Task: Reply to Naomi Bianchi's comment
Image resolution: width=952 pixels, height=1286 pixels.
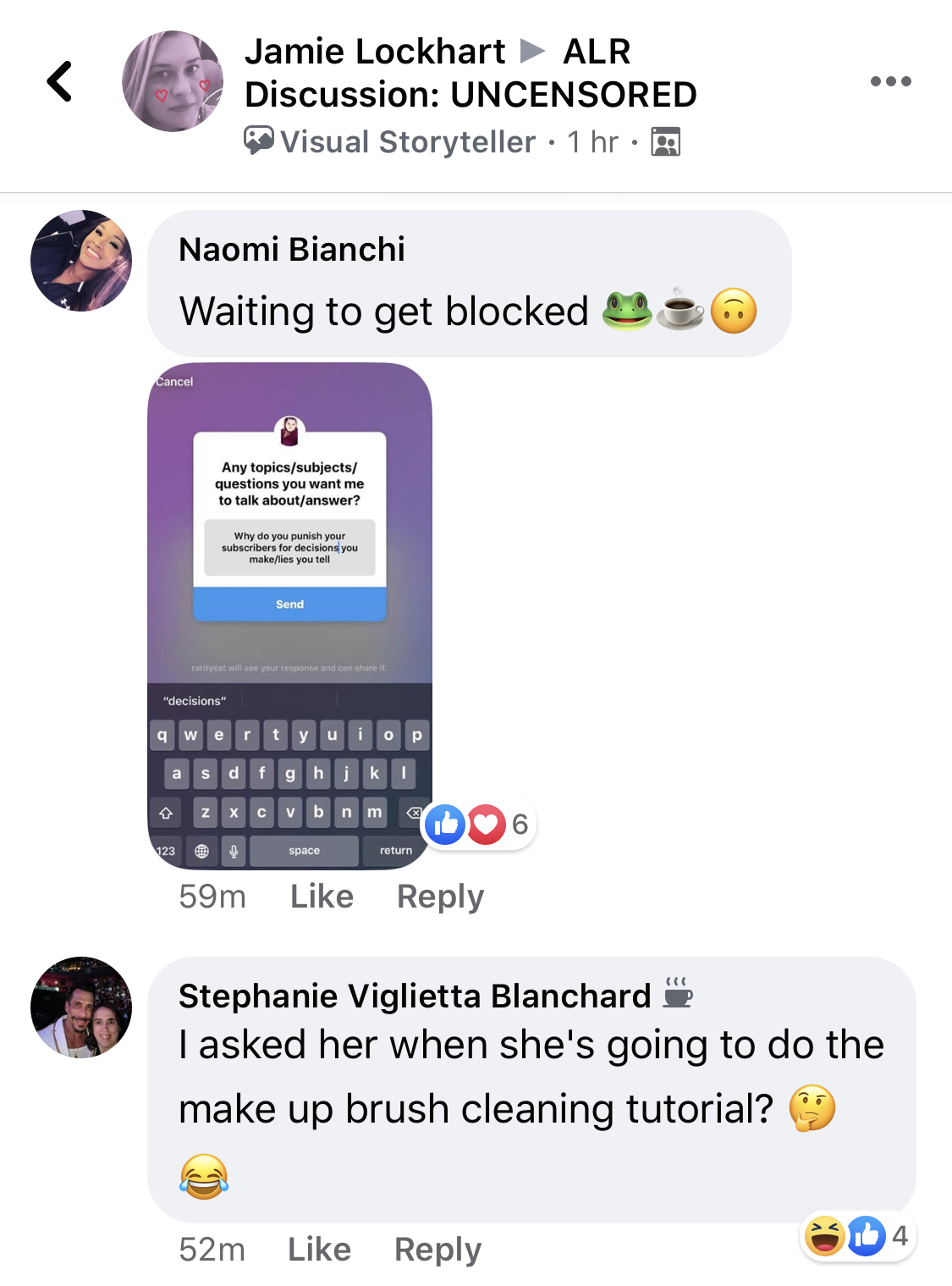Action: pos(440,897)
